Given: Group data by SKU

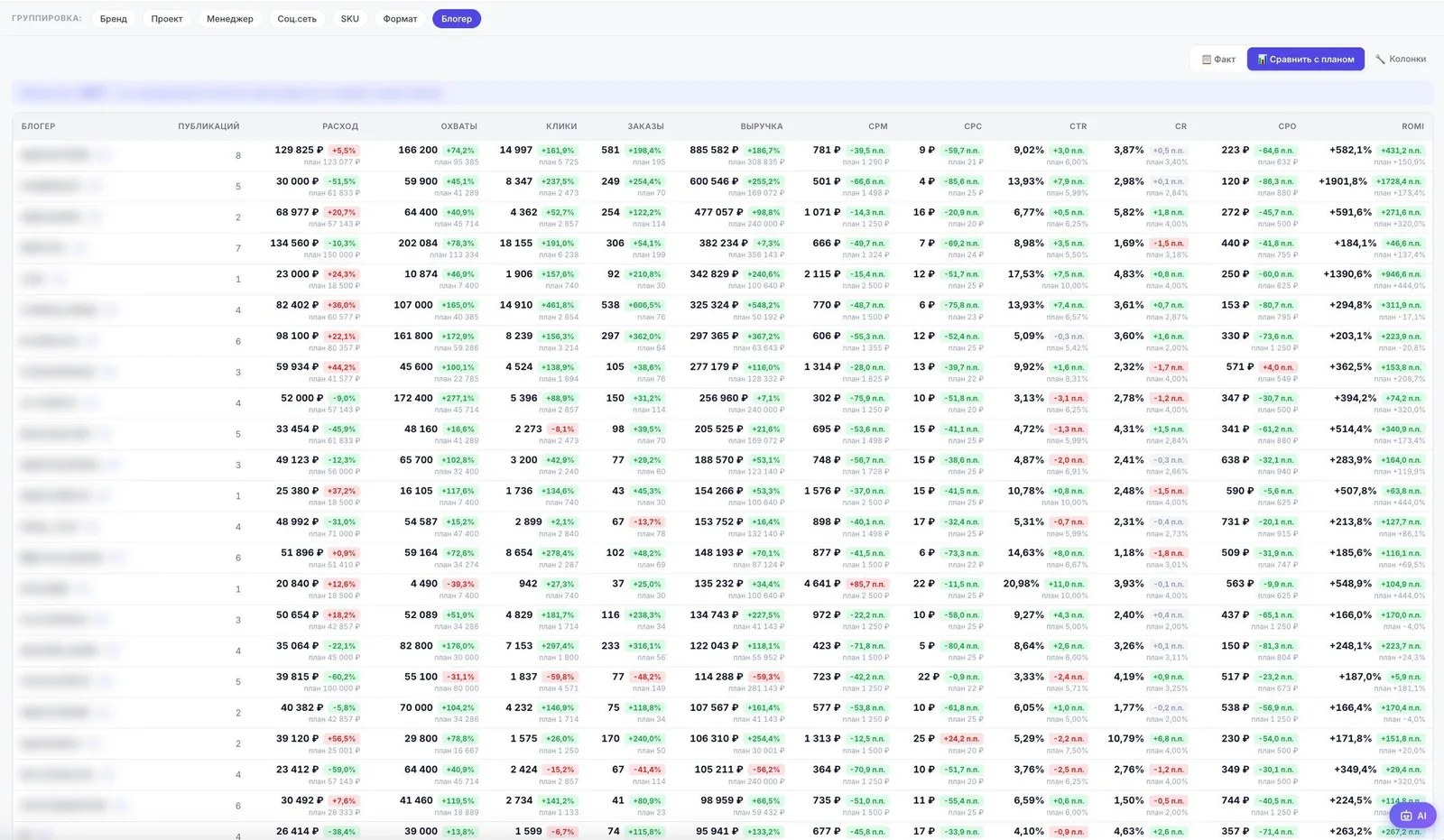Looking at the screenshot, I should 350,19.
